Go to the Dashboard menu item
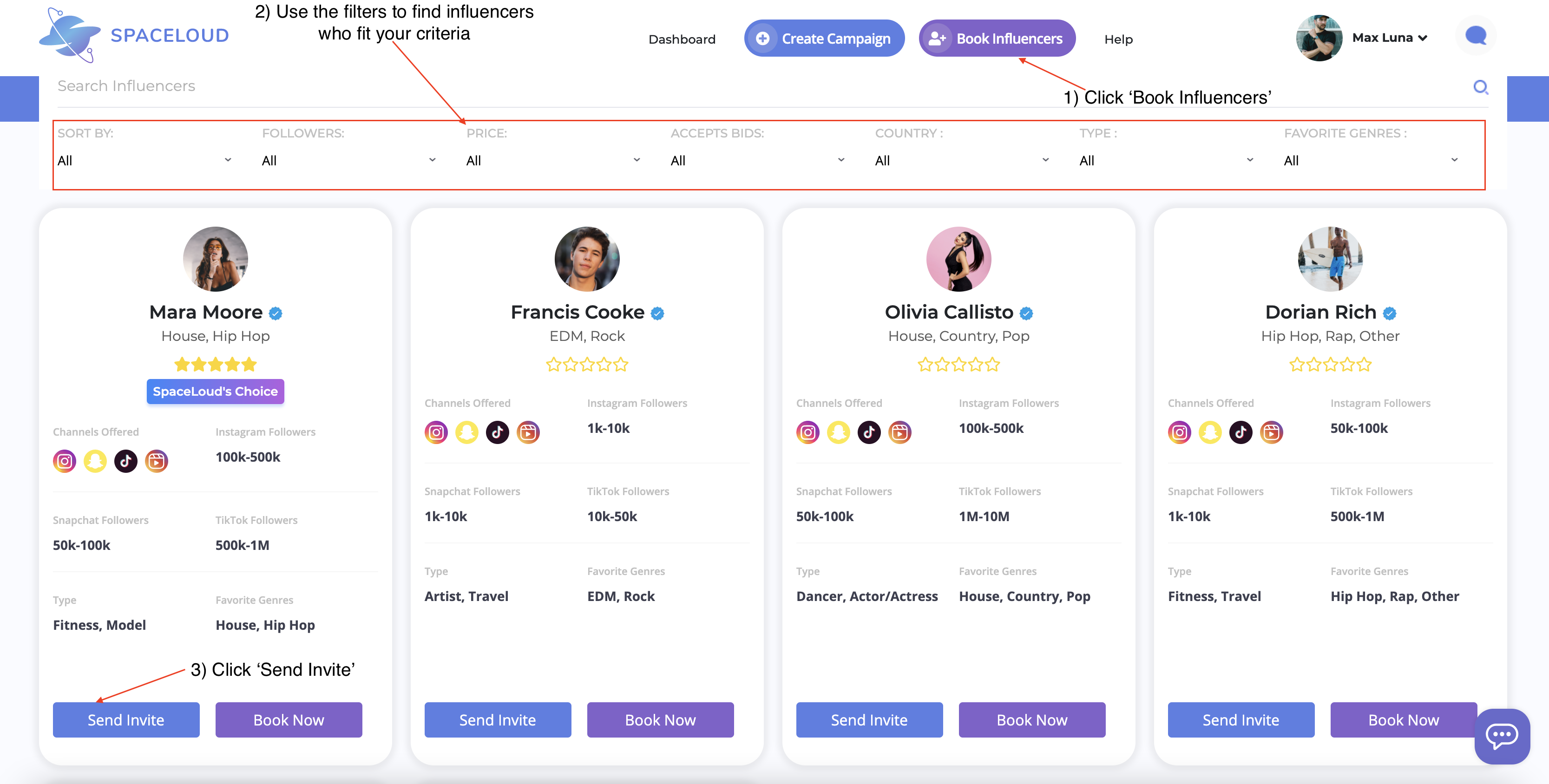This screenshot has width=1549, height=784. [682, 39]
